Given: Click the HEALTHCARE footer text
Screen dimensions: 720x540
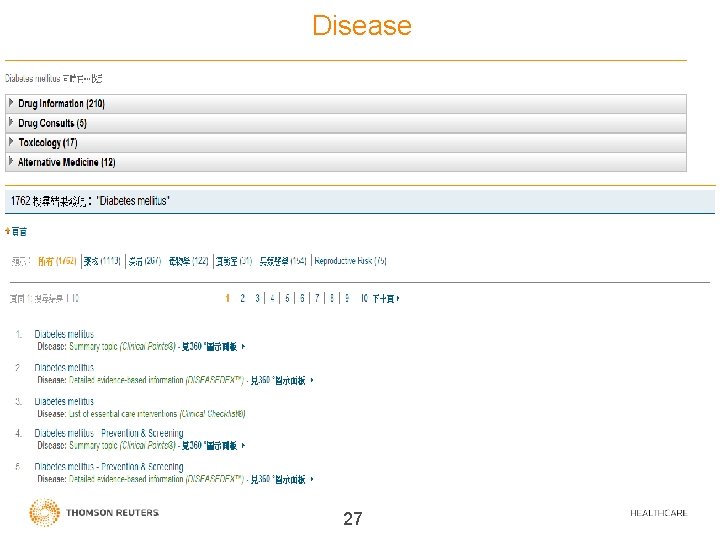Looking at the screenshot, I should click(658, 513).
